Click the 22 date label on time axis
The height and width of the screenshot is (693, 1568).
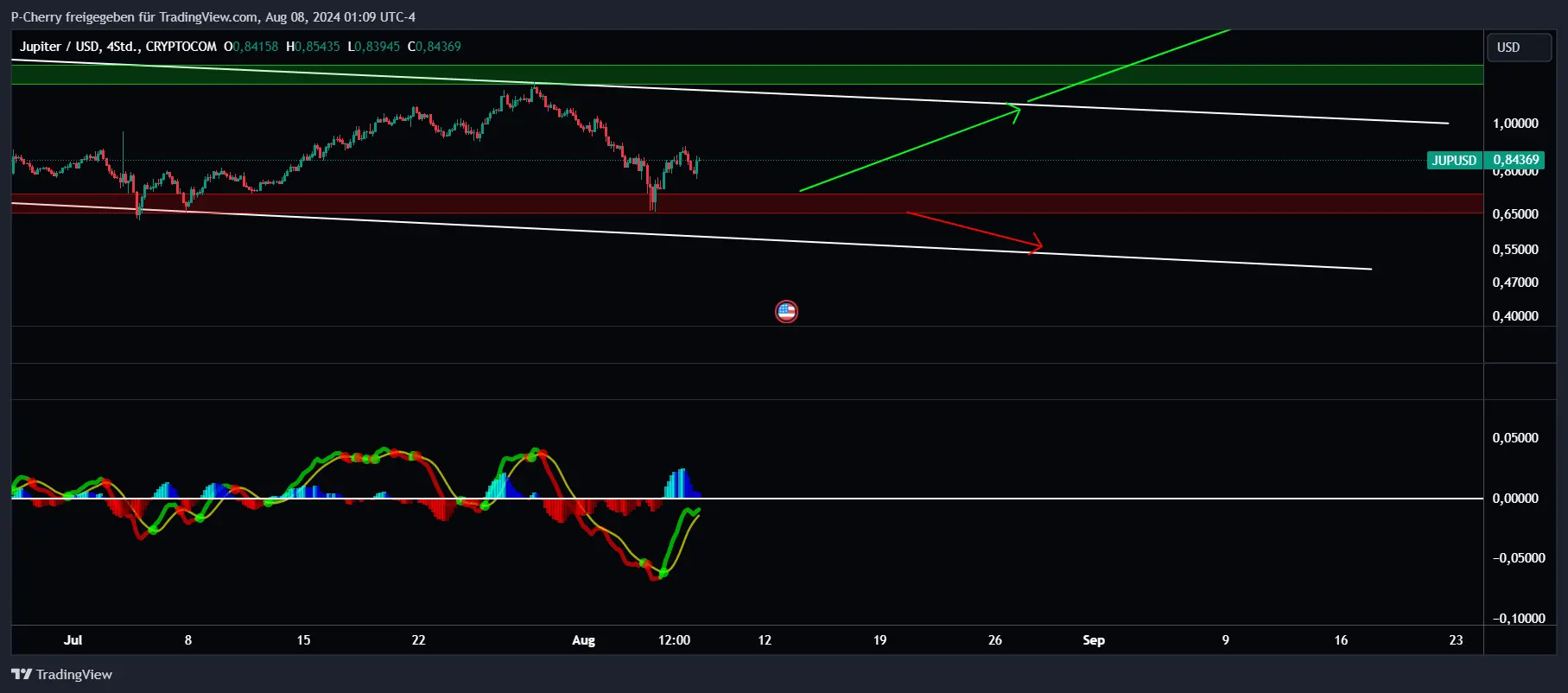[x=418, y=640]
